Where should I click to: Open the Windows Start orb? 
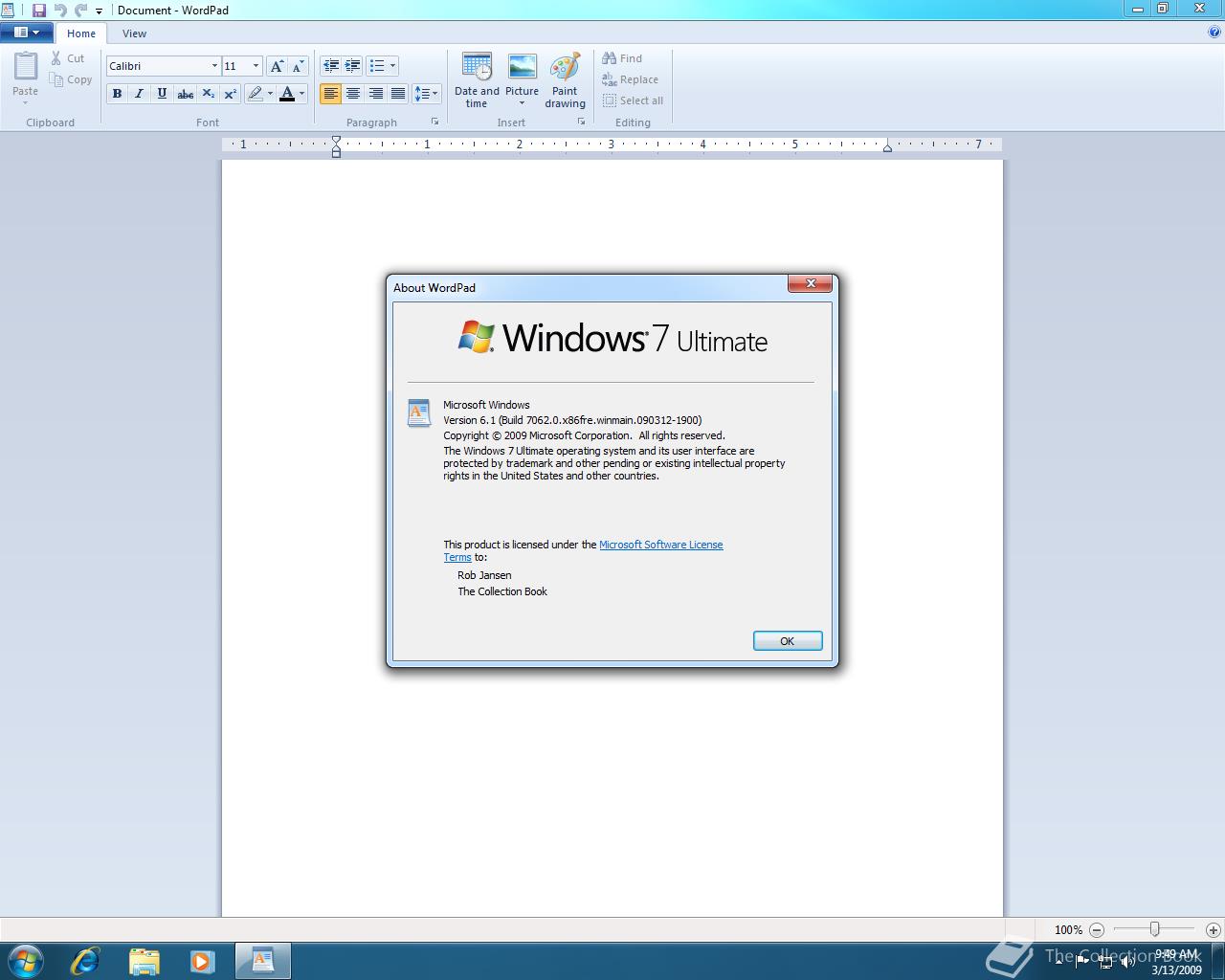point(25,961)
